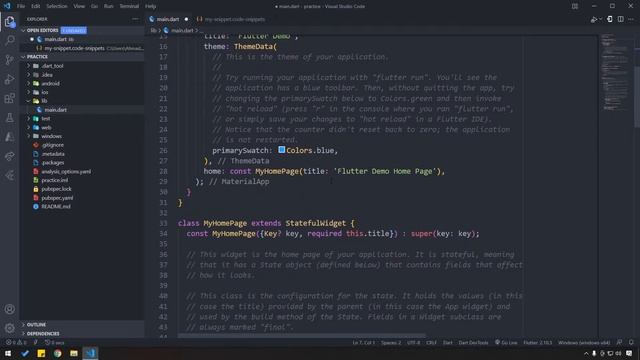The image size is (640, 360).
Task: Click the Split Editor icon
Action: pyautogui.click(x=620, y=19)
